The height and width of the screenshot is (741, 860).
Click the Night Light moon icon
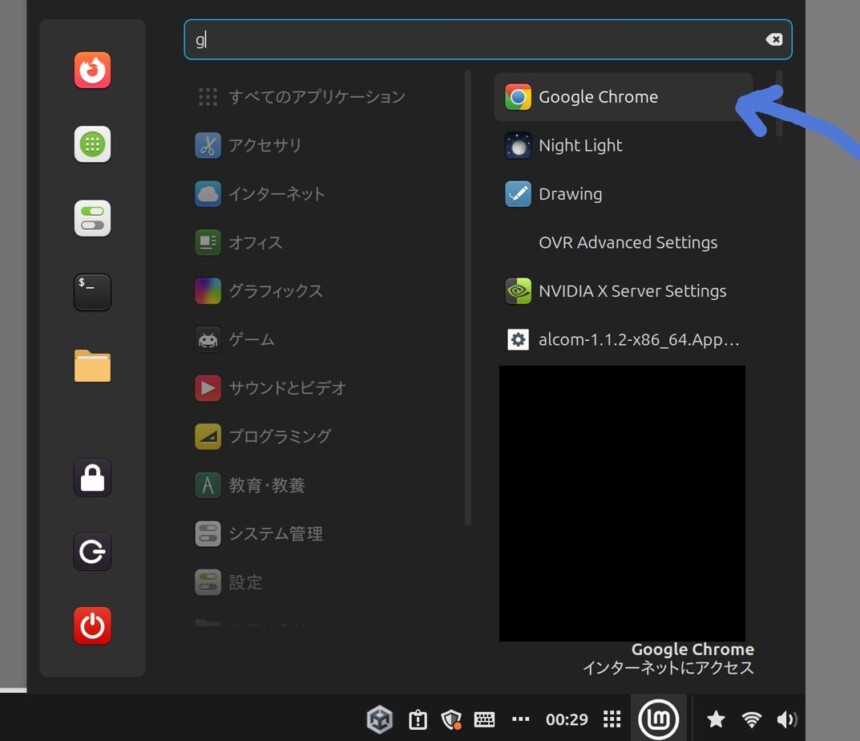click(518, 145)
